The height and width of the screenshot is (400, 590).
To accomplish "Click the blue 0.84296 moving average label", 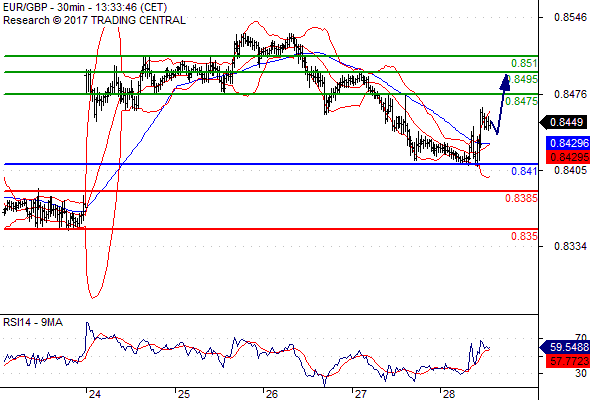I will pyautogui.click(x=568, y=143).
